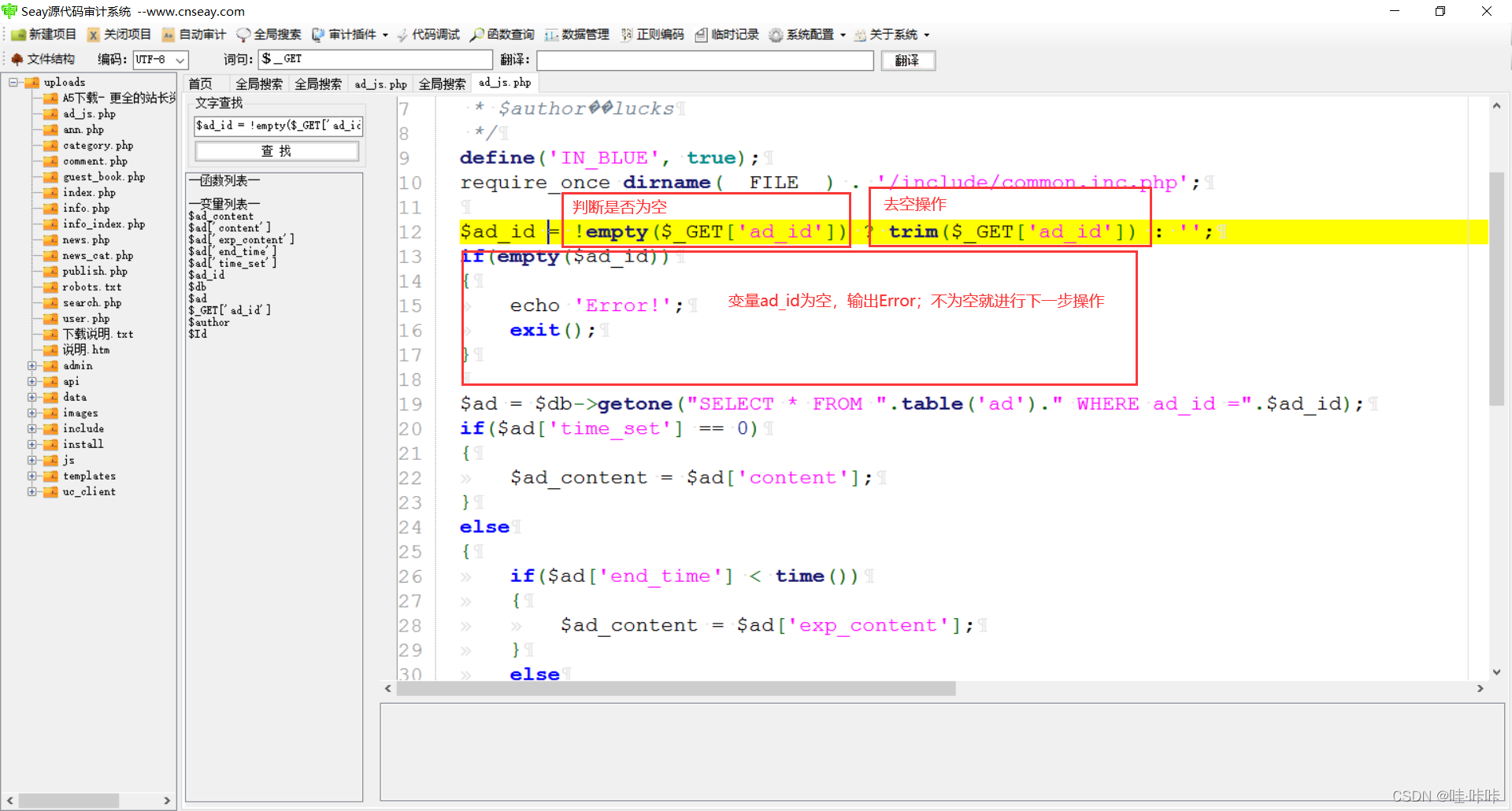Screen dimensions: 1512x811
Task: Click the 文件结构 file structure icon
Action: pyautogui.click(x=17, y=59)
